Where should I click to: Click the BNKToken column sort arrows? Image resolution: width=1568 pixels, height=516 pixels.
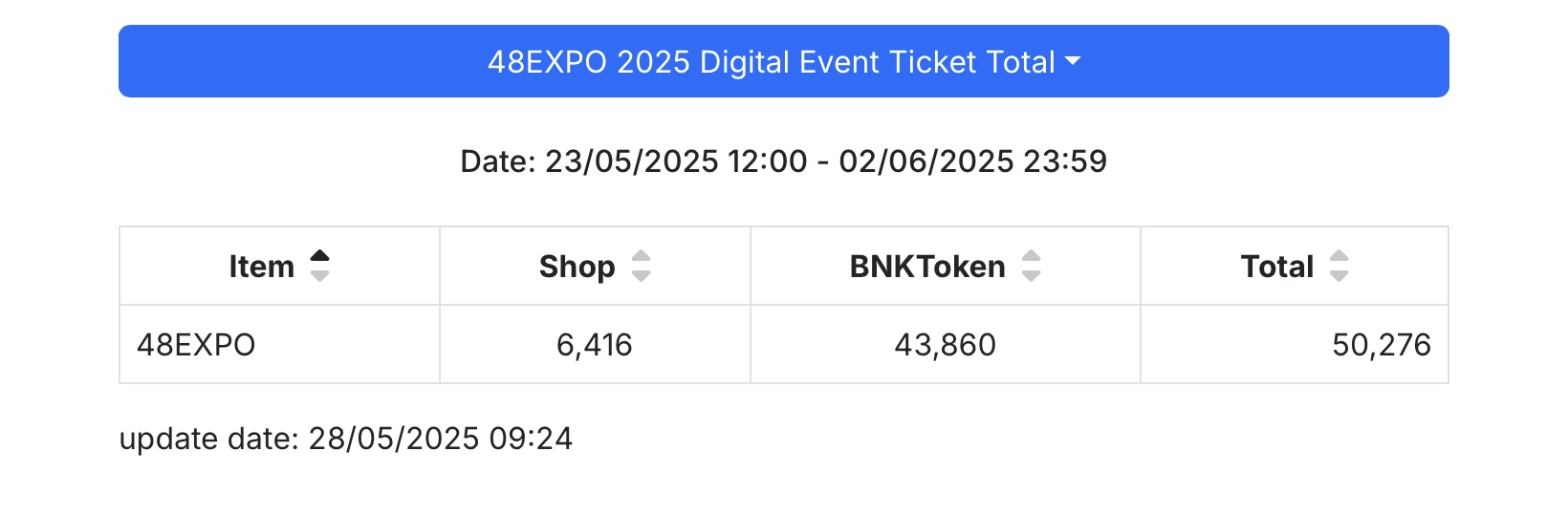[1031, 266]
